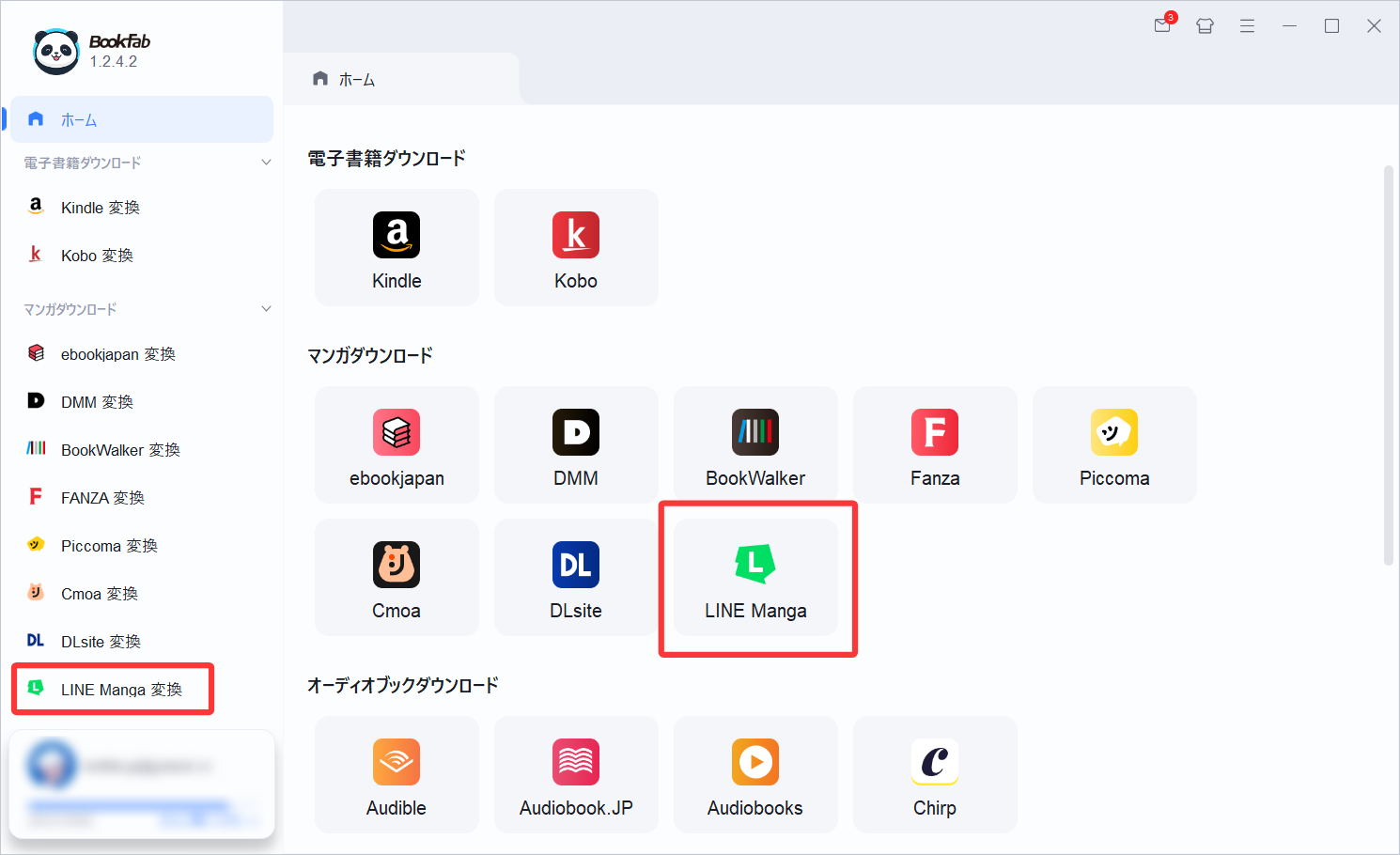Screen dimensions: 1400x855
Task: Minimize the BookFab window
Action: [1289, 26]
